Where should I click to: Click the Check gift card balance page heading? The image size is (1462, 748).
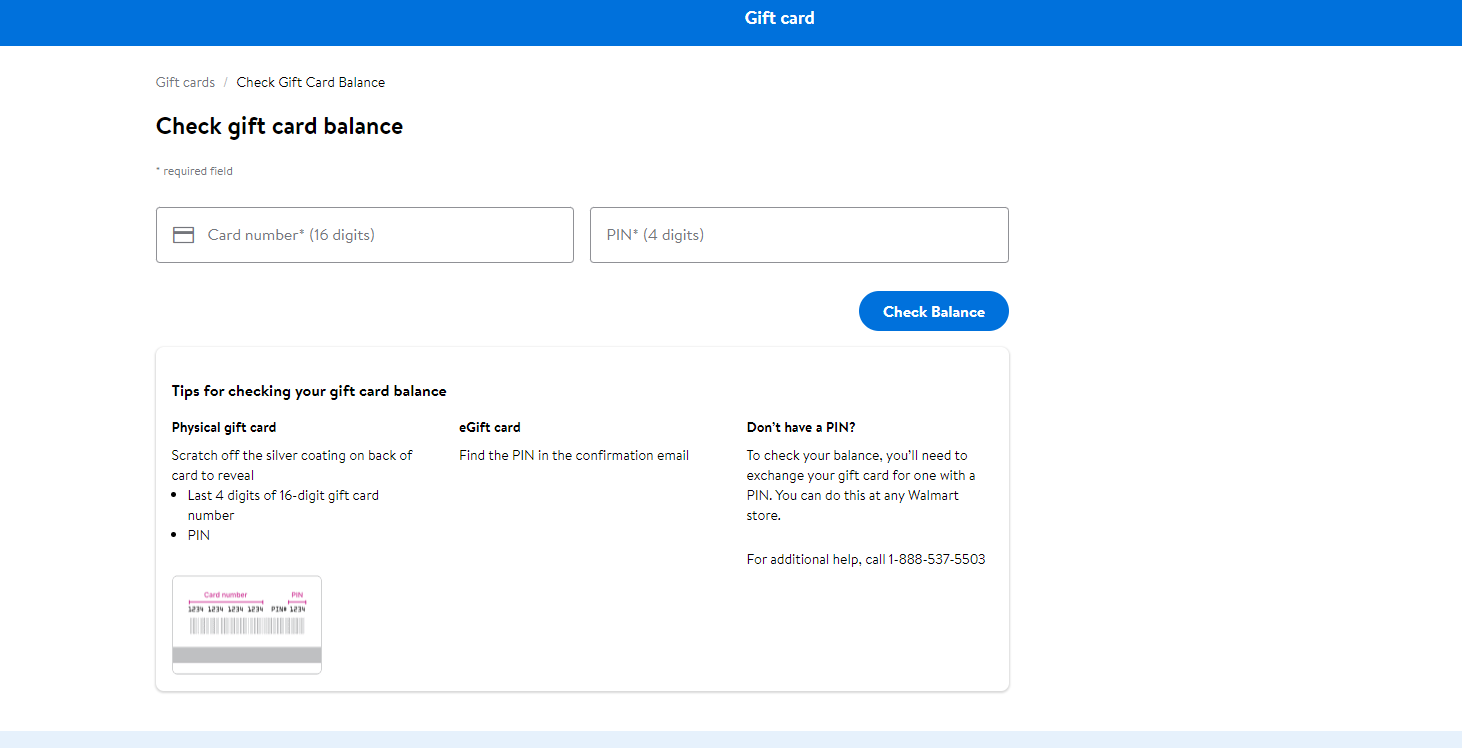(x=279, y=126)
